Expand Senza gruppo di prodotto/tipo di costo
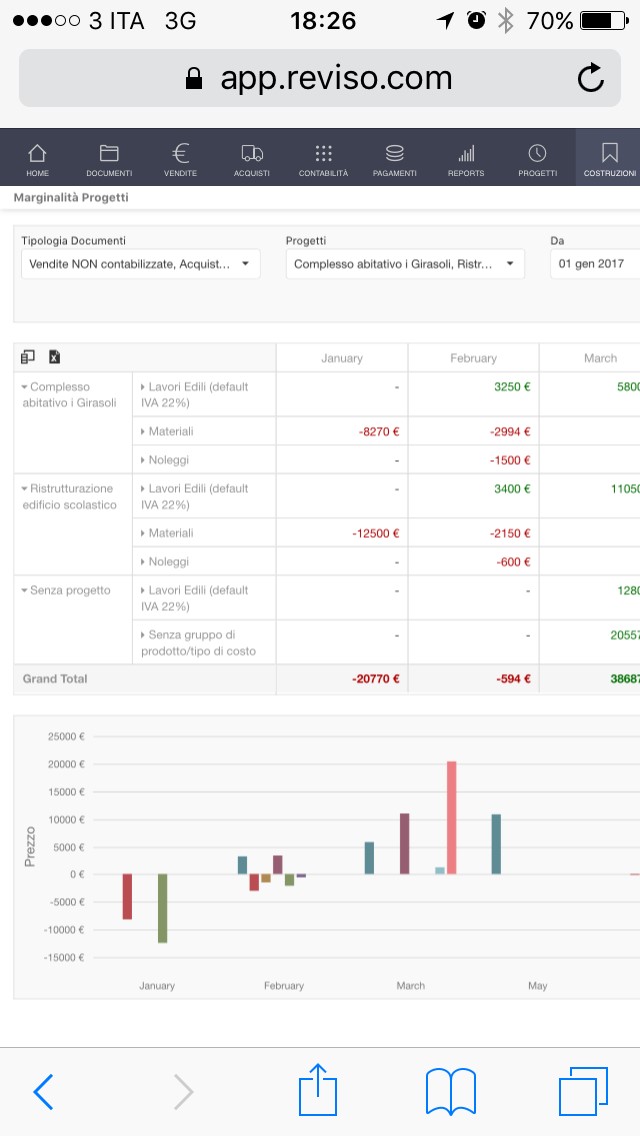The image size is (640, 1136). [x=144, y=635]
